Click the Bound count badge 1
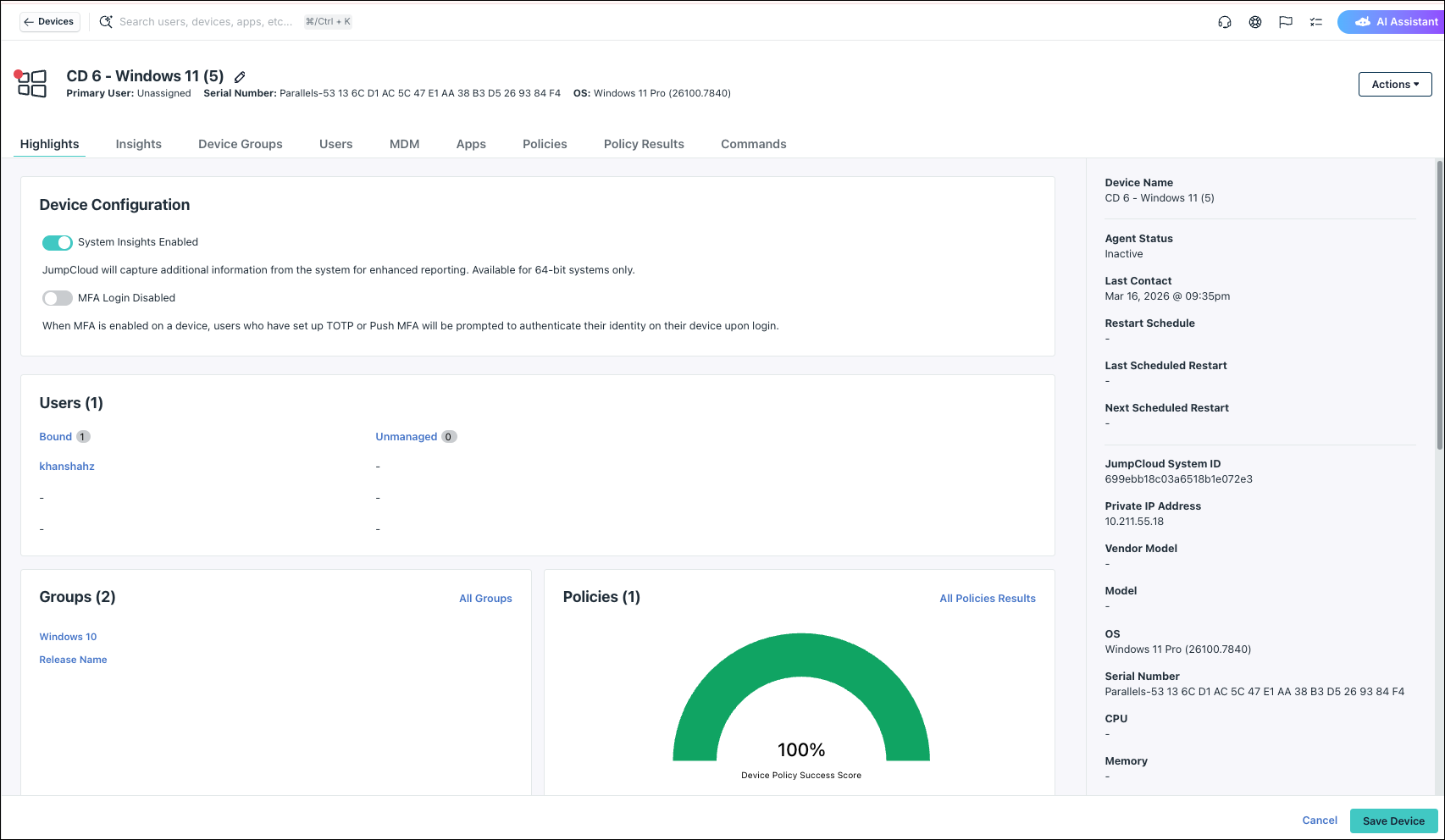Screen dimensions: 1445x840 pos(82,437)
